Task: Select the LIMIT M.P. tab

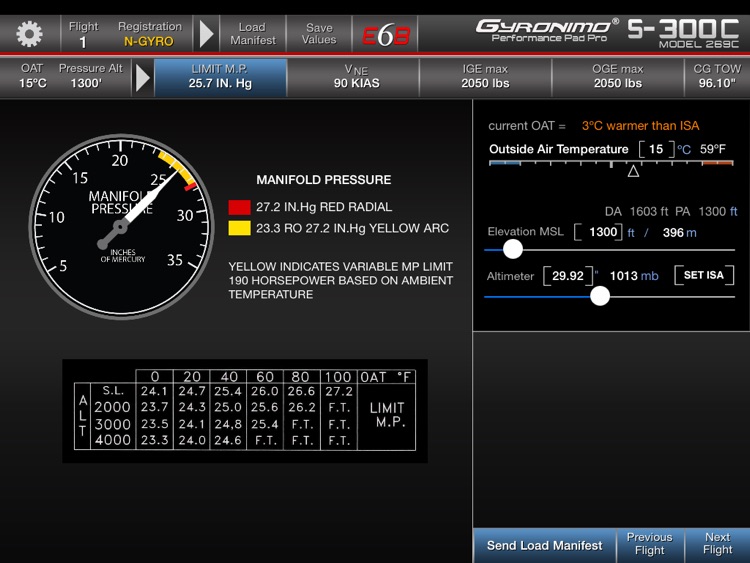Action: click(222, 77)
